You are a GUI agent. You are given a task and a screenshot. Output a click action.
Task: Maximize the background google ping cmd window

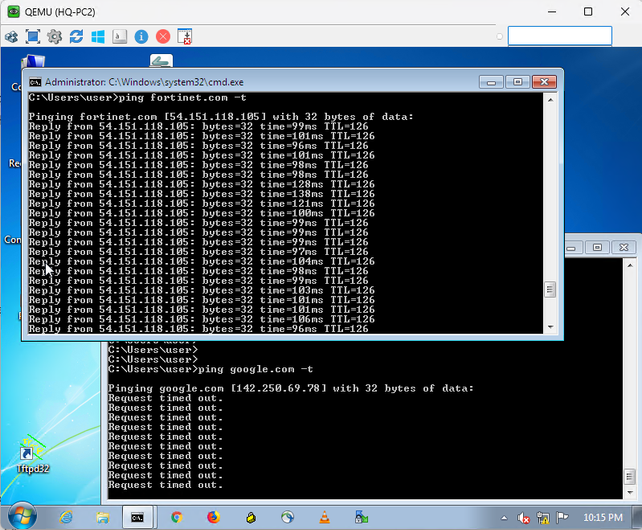click(x=597, y=247)
